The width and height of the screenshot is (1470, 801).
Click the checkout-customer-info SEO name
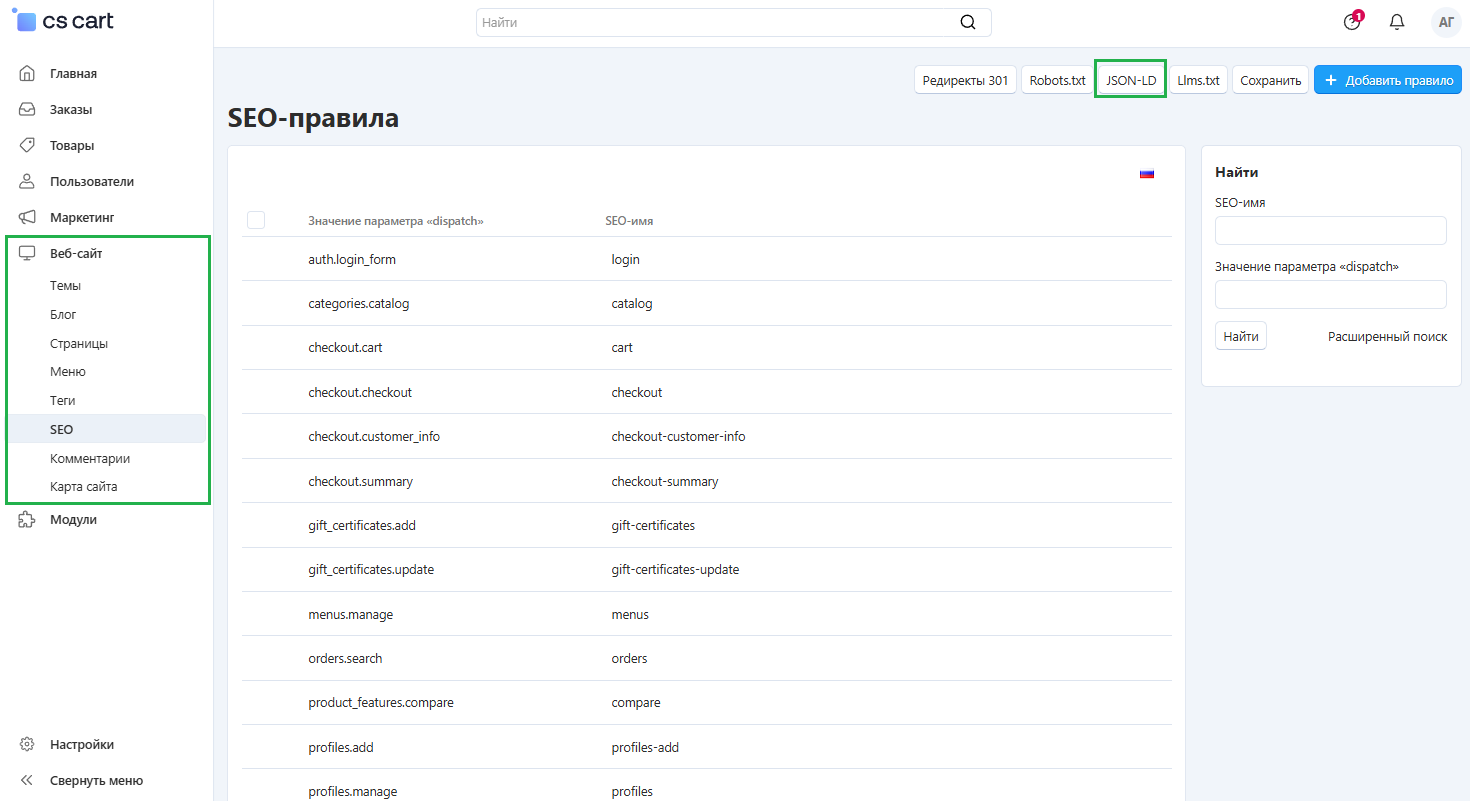point(679,436)
